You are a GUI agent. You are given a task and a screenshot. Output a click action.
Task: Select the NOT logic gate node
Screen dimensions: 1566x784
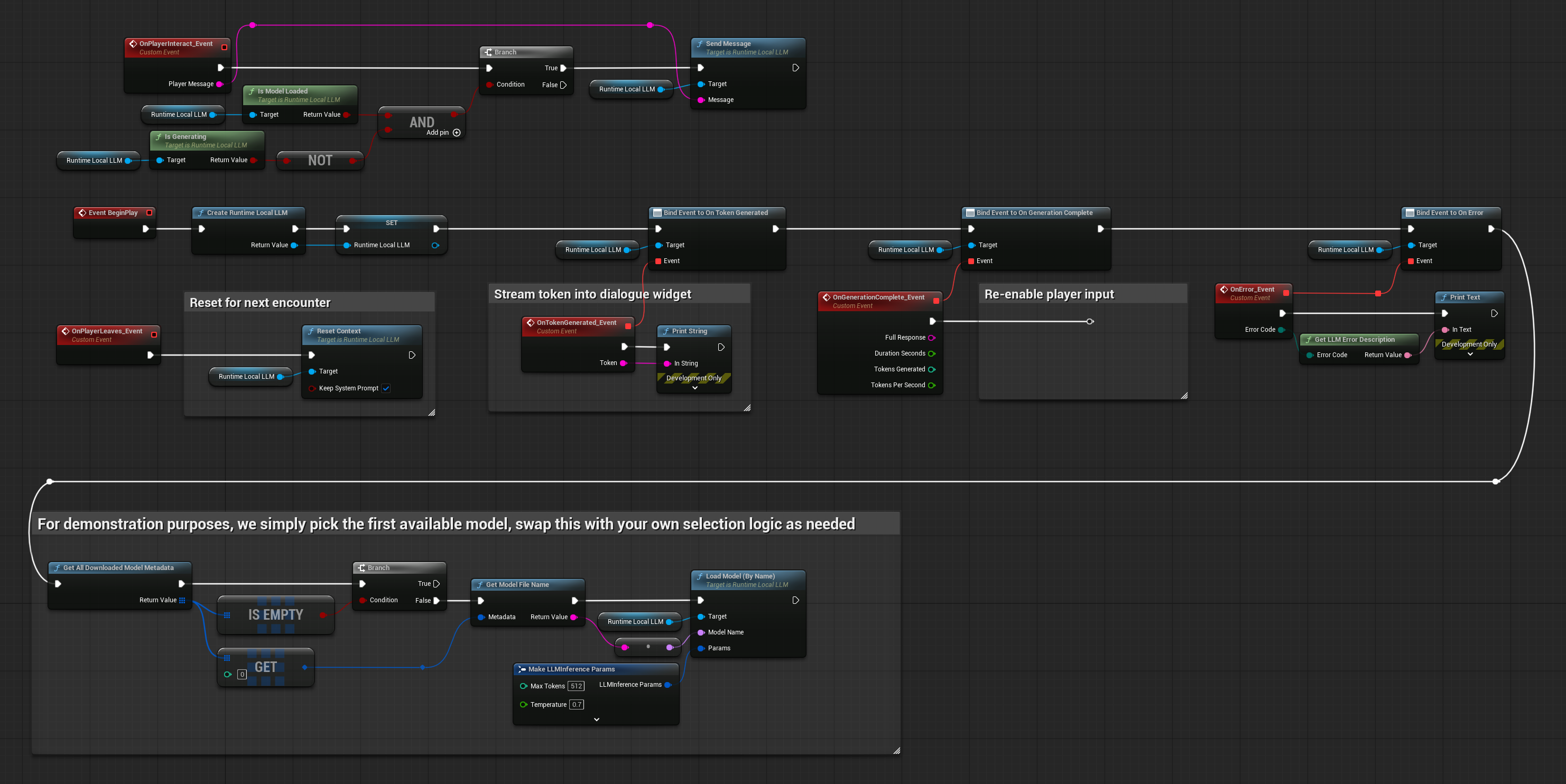(x=319, y=160)
